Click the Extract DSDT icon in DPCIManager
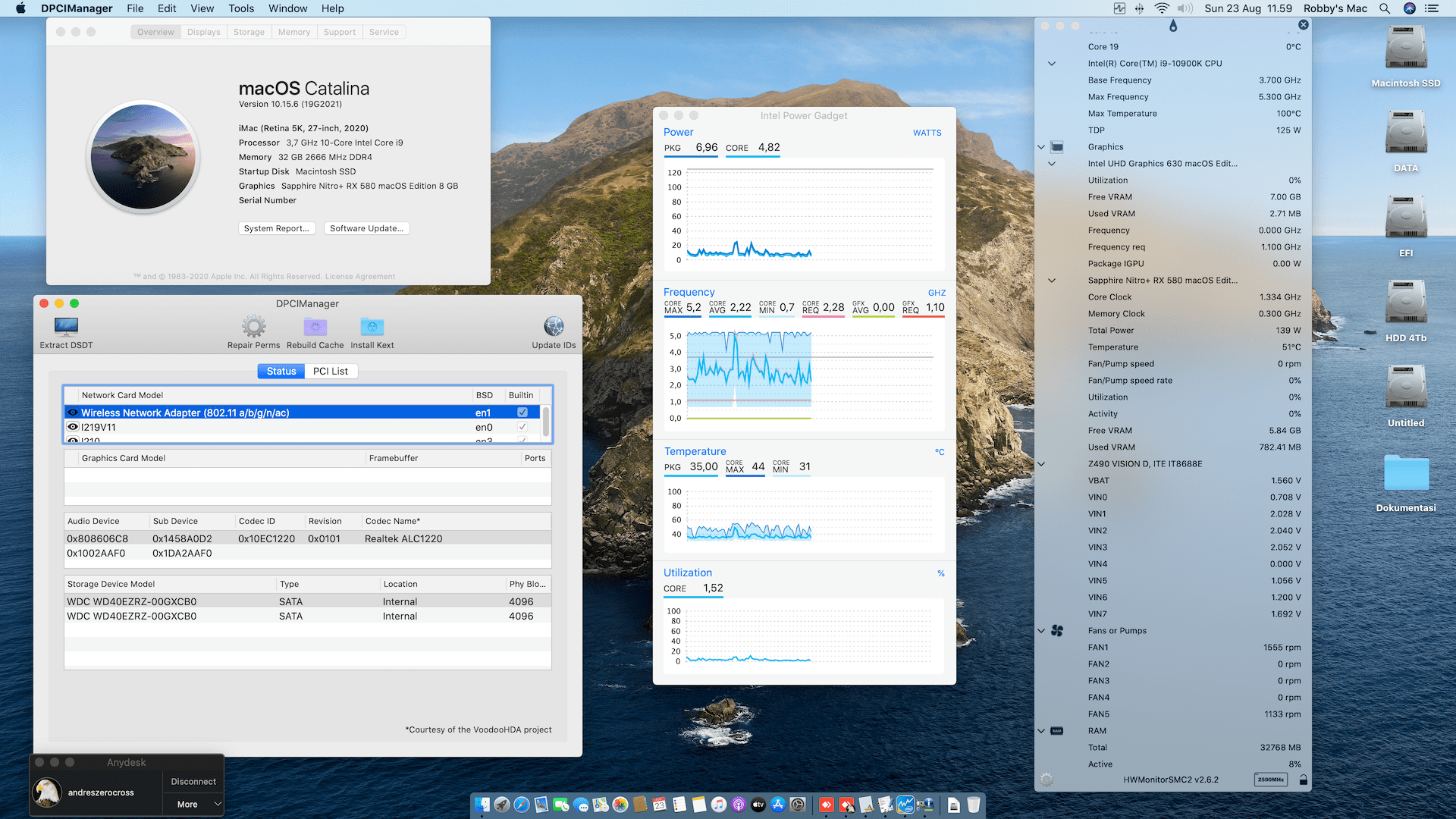Viewport: 1456px width, 819px height. (65, 328)
